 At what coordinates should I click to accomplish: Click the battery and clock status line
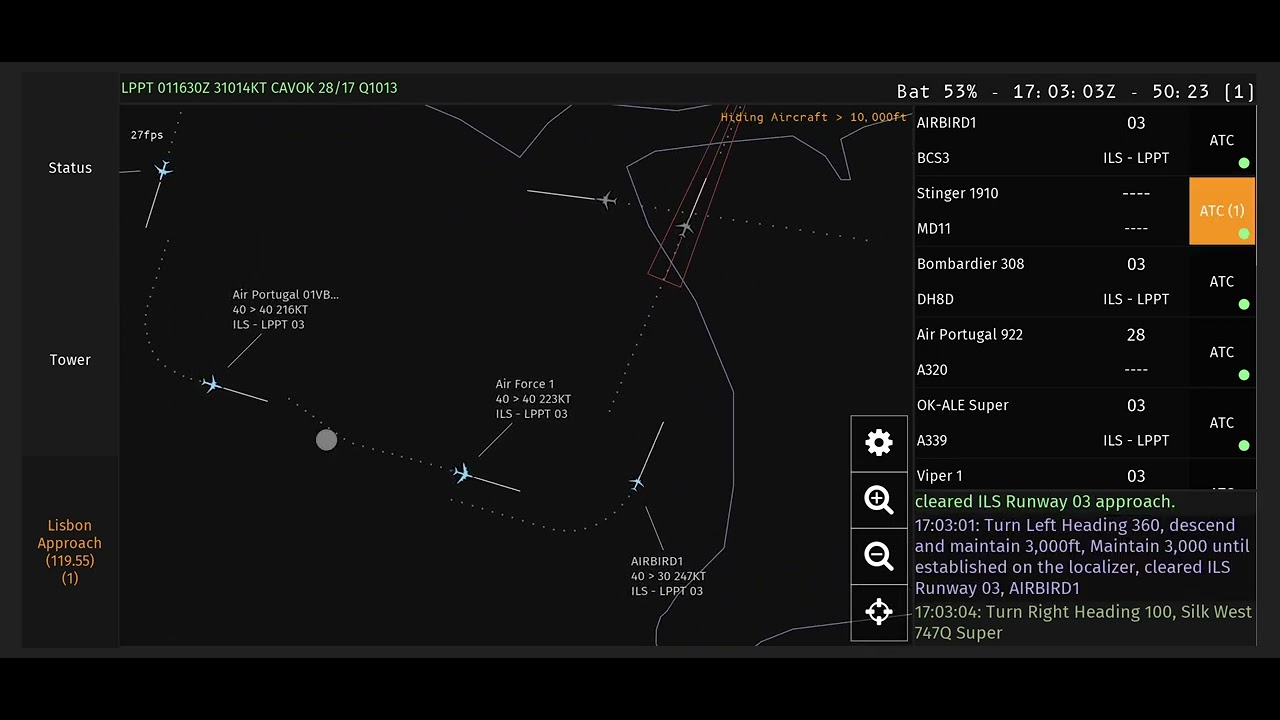(1075, 91)
